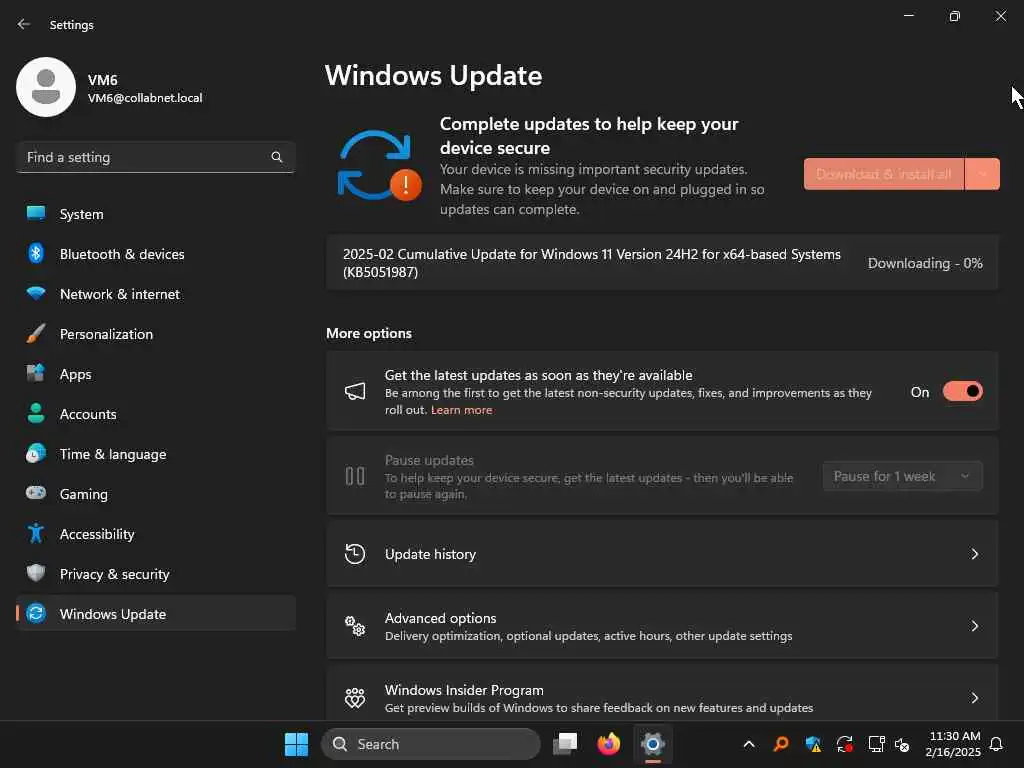This screenshot has width=1024, height=768.
Task: Click the "On" toggle state label
Action: [920, 392]
